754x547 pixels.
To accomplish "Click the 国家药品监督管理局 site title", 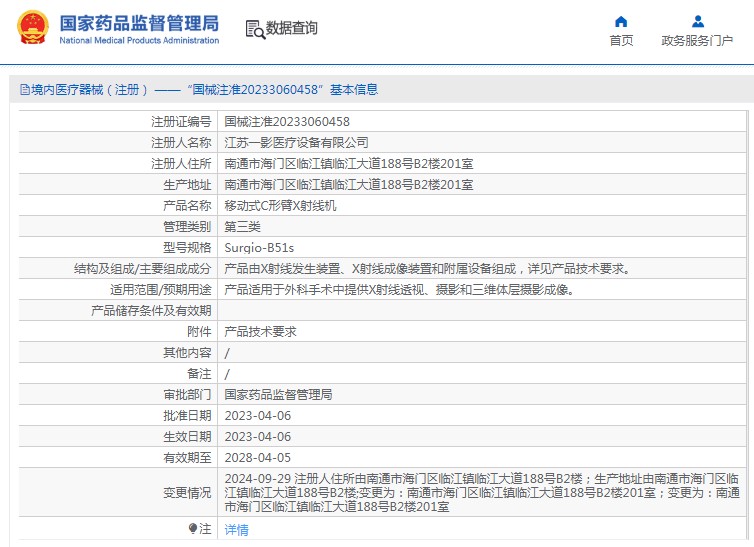I will click(x=139, y=22).
